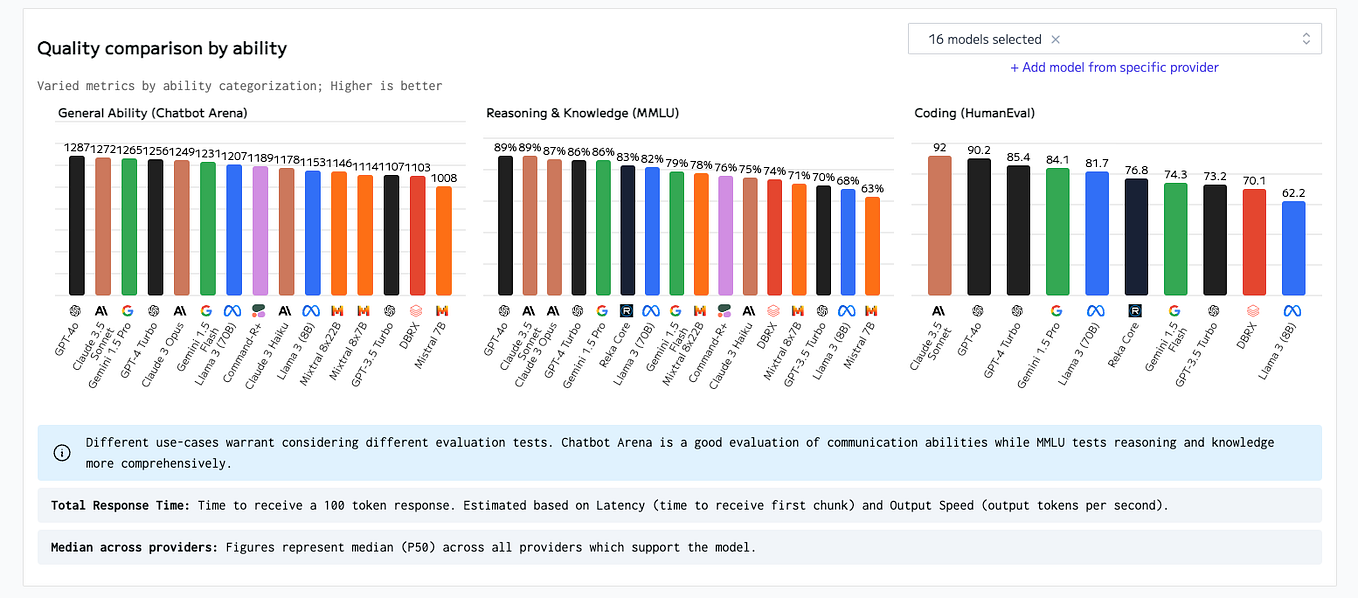Click the Cohere logo above Command-R+ in Chatbot Arena
Image resolution: width=1358 pixels, height=598 pixels.
[x=259, y=311]
